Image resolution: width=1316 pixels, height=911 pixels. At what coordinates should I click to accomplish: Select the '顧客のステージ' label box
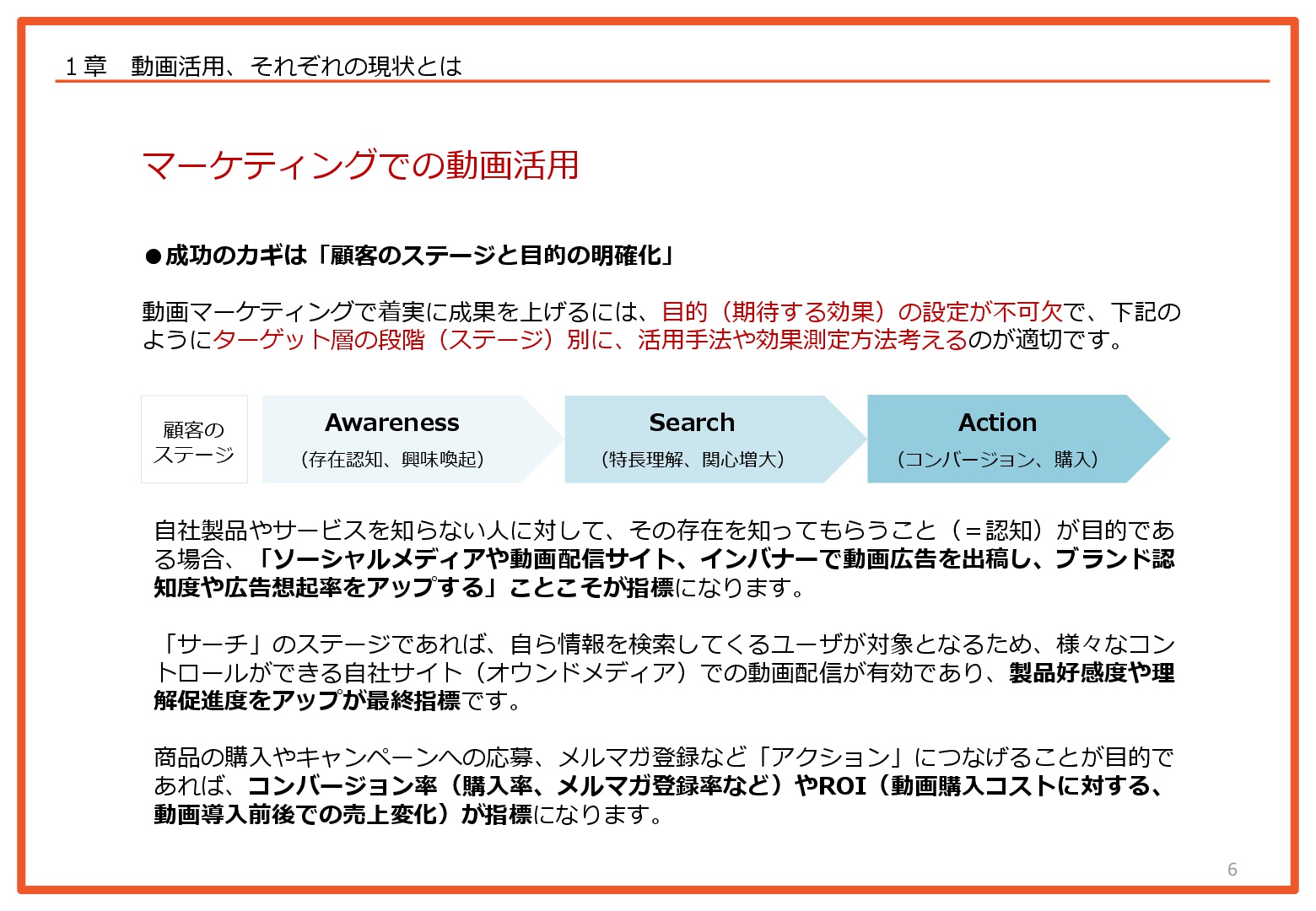click(x=194, y=439)
